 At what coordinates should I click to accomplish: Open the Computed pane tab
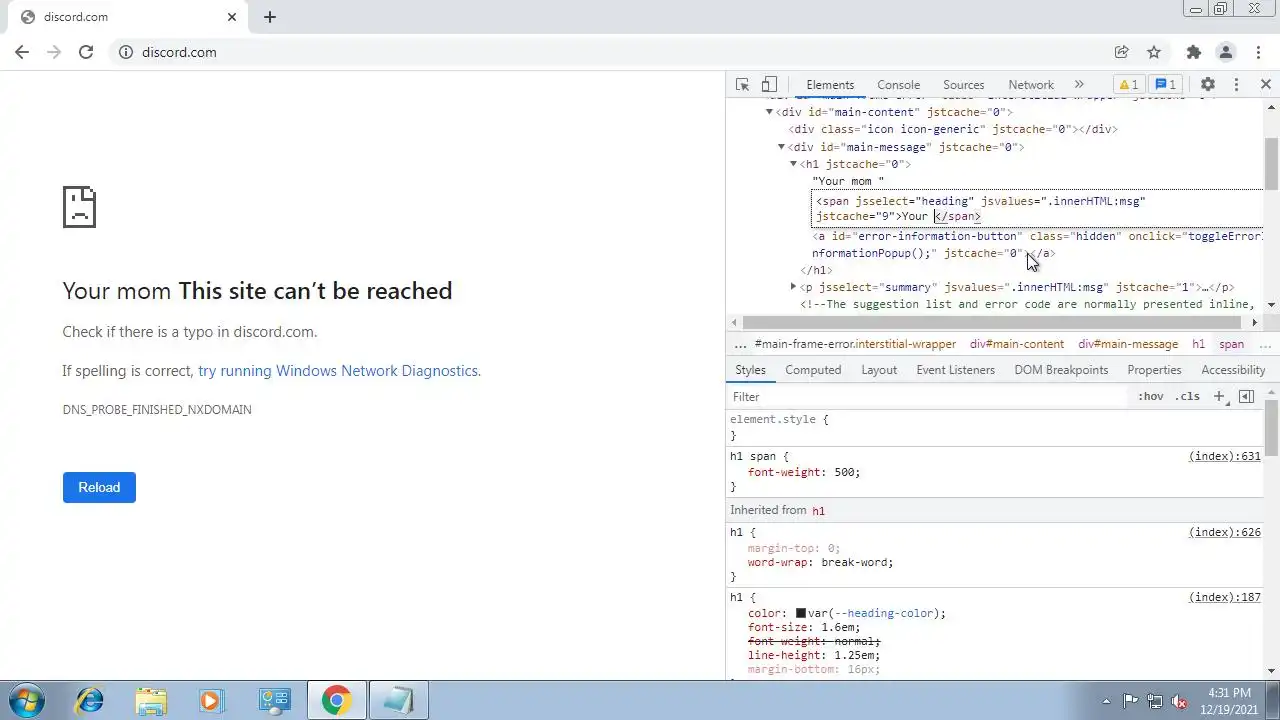(x=813, y=370)
